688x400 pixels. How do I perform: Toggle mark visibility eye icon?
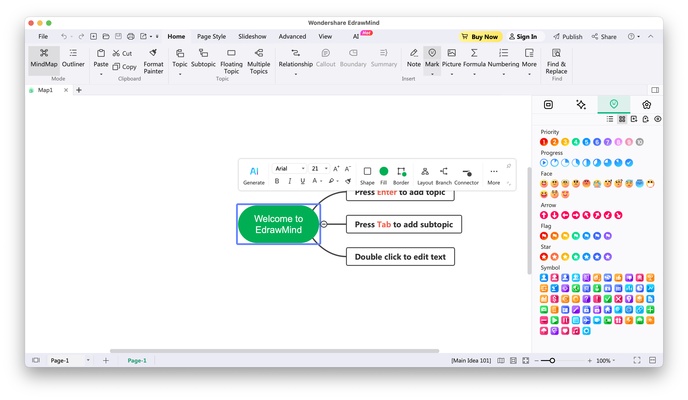pyautogui.click(x=657, y=119)
